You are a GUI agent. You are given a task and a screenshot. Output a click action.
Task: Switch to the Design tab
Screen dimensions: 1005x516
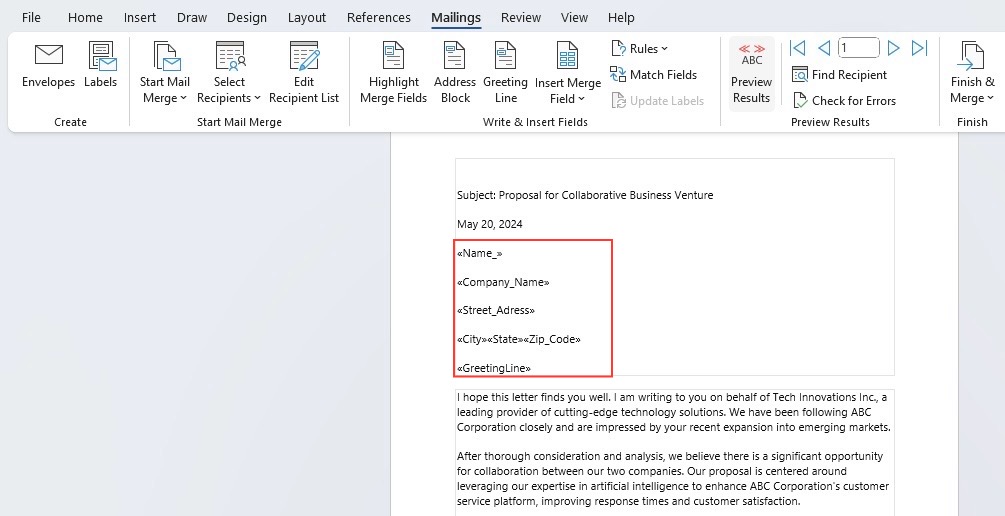coord(247,17)
